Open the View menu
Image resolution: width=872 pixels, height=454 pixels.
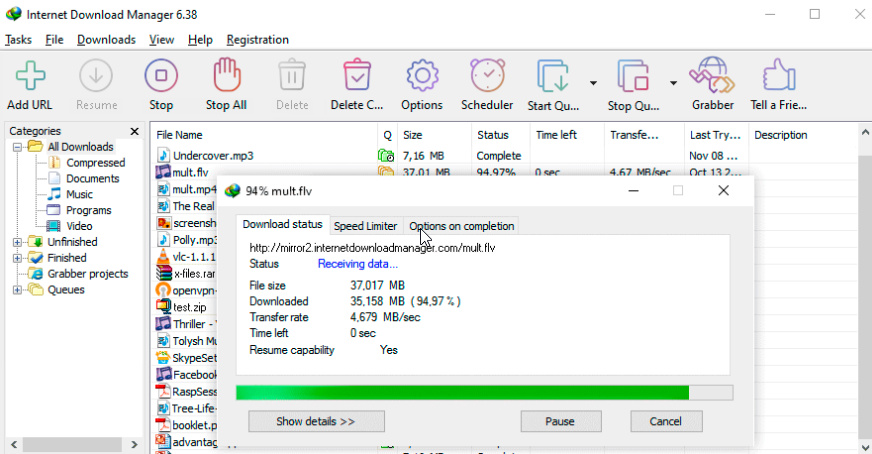pyautogui.click(x=161, y=40)
